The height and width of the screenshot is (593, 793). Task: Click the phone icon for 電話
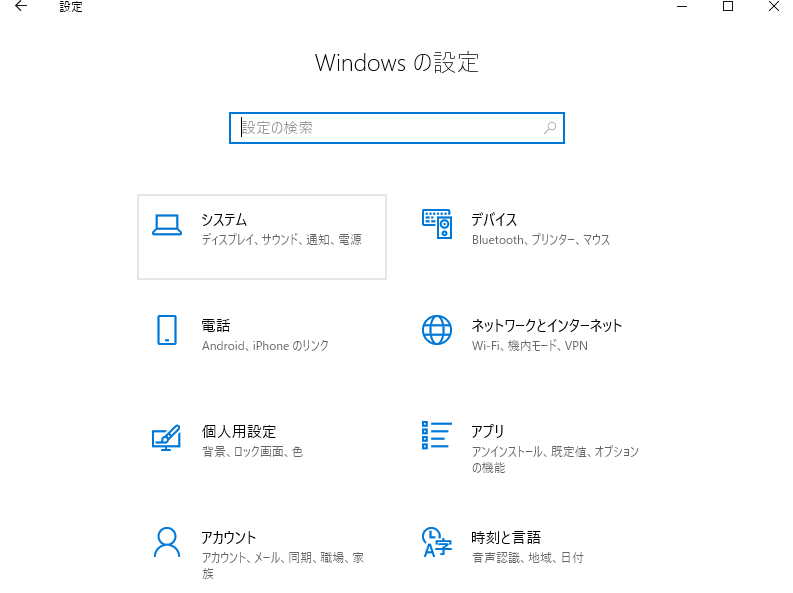coord(166,330)
